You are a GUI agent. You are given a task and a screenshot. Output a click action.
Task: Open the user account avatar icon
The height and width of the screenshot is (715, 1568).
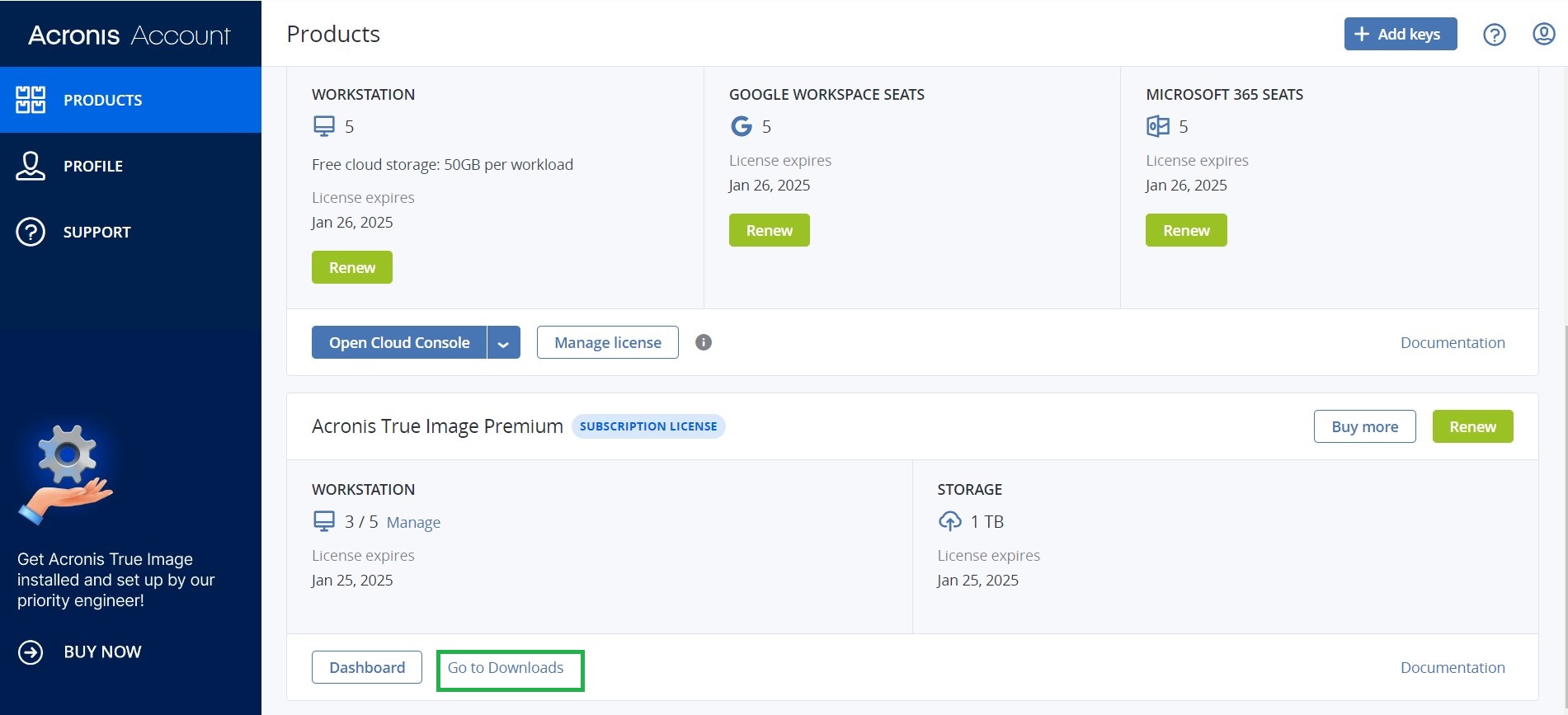coord(1543,34)
